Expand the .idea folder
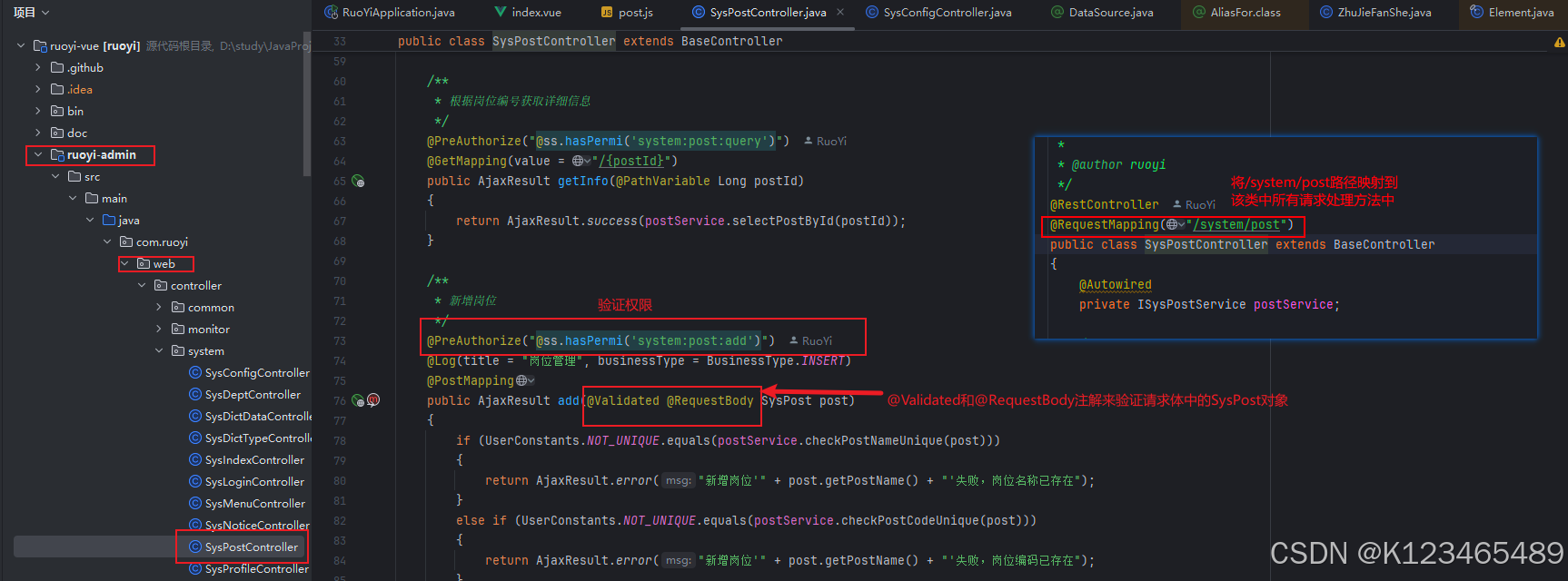The image size is (1568, 581). [x=38, y=89]
